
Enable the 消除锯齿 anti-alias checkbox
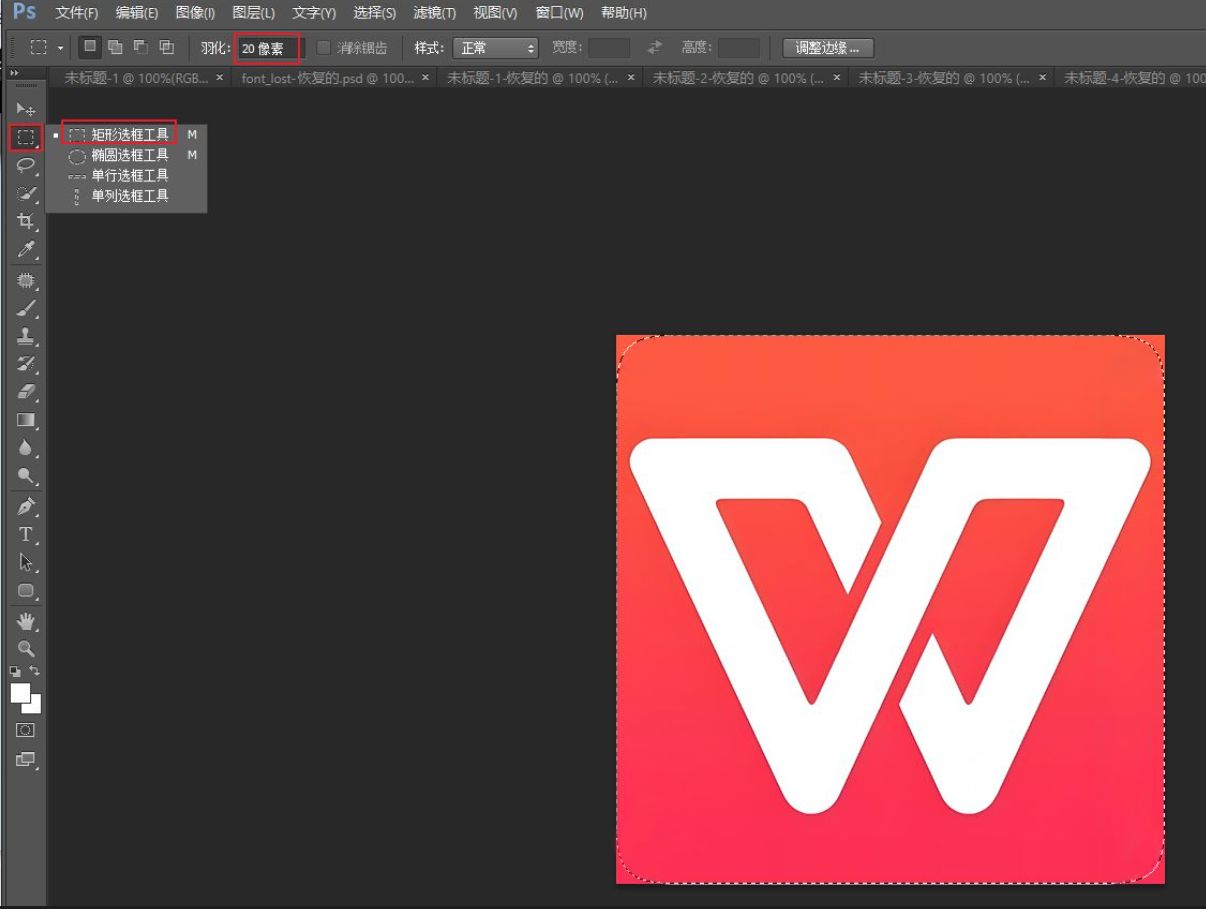pyautogui.click(x=324, y=48)
